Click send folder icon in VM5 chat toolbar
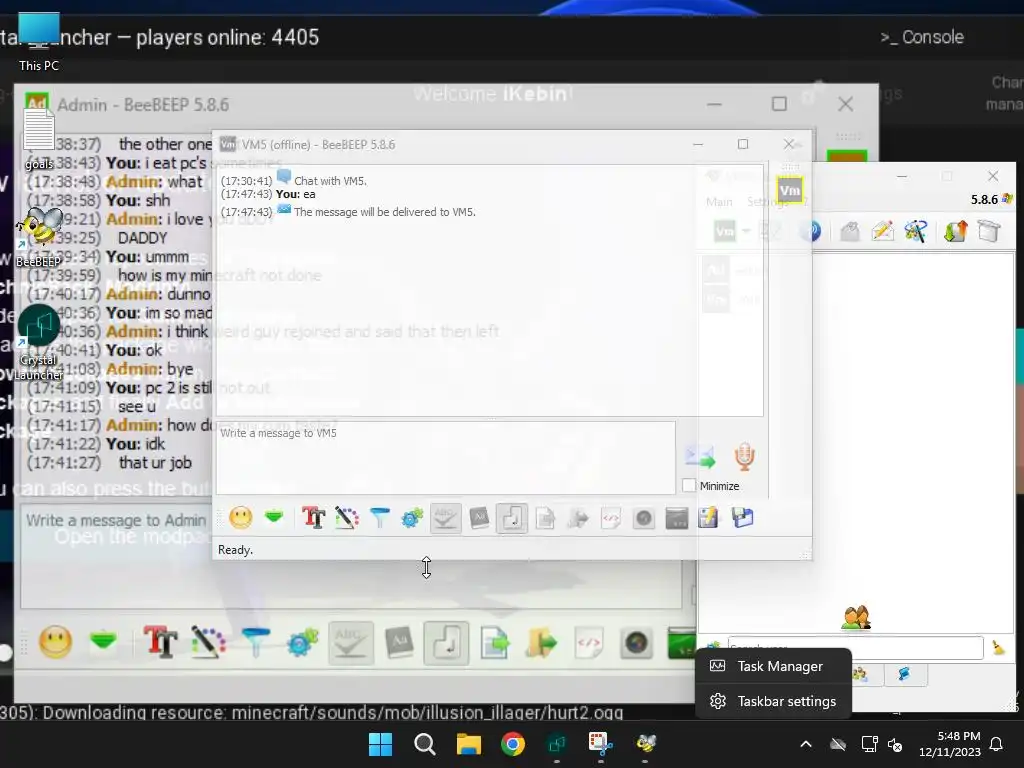1024x768 pixels. 578,519
